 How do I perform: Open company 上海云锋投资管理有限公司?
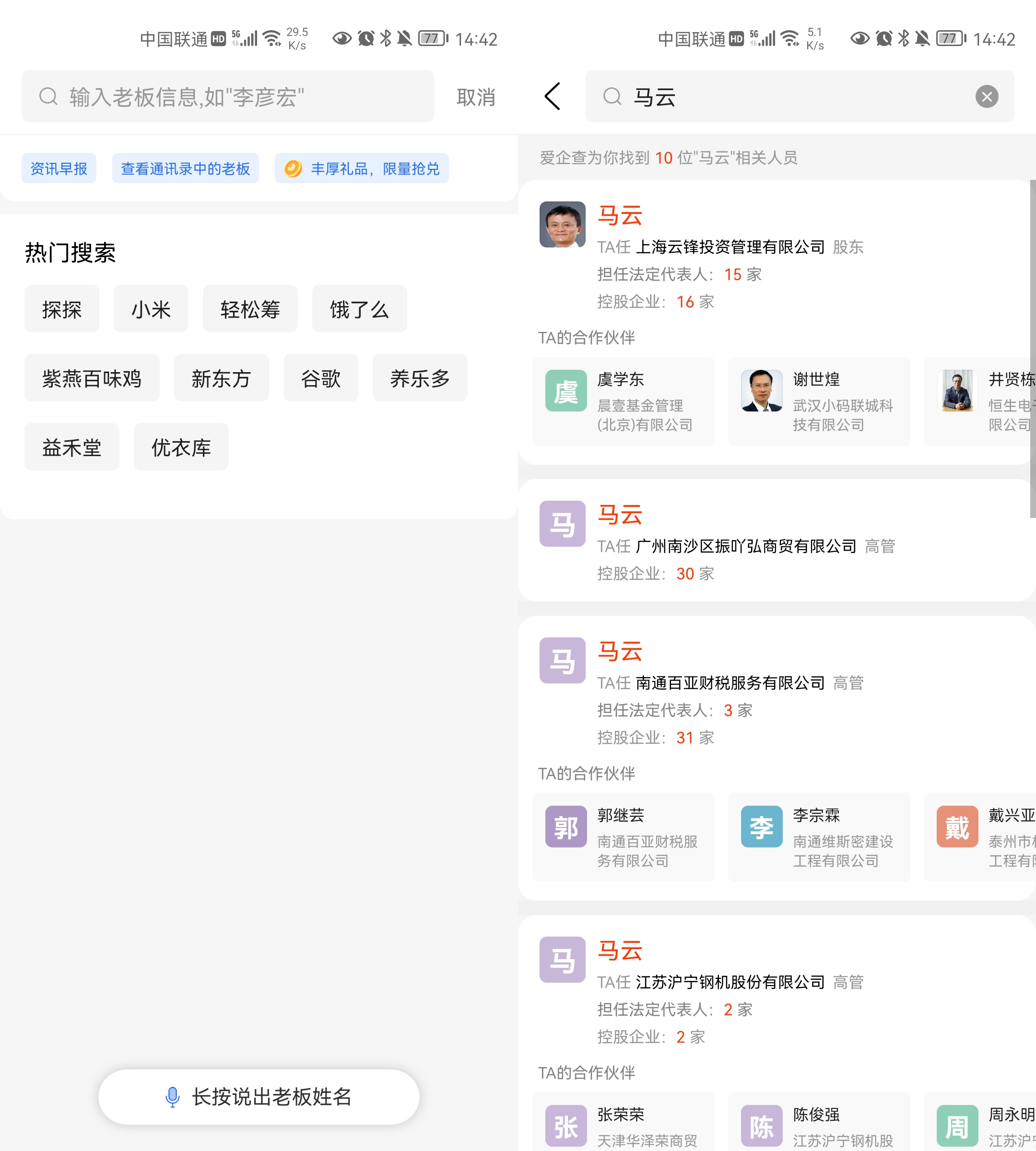(730, 247)
